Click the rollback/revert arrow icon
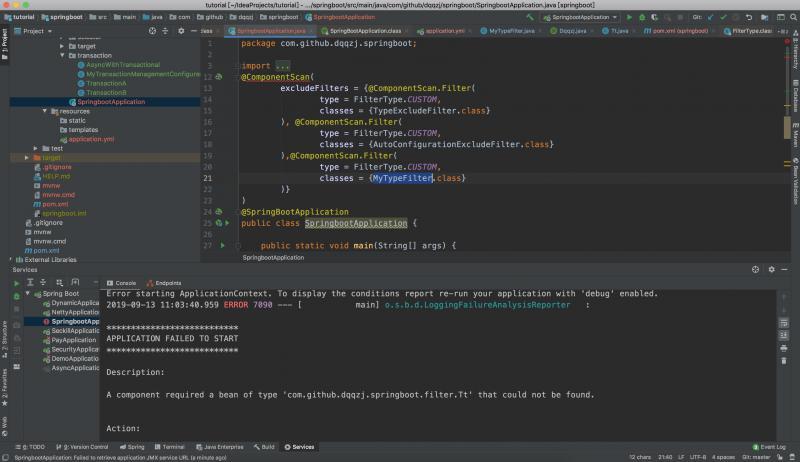This screenshot has height=462, width=800. pos(748,17)
